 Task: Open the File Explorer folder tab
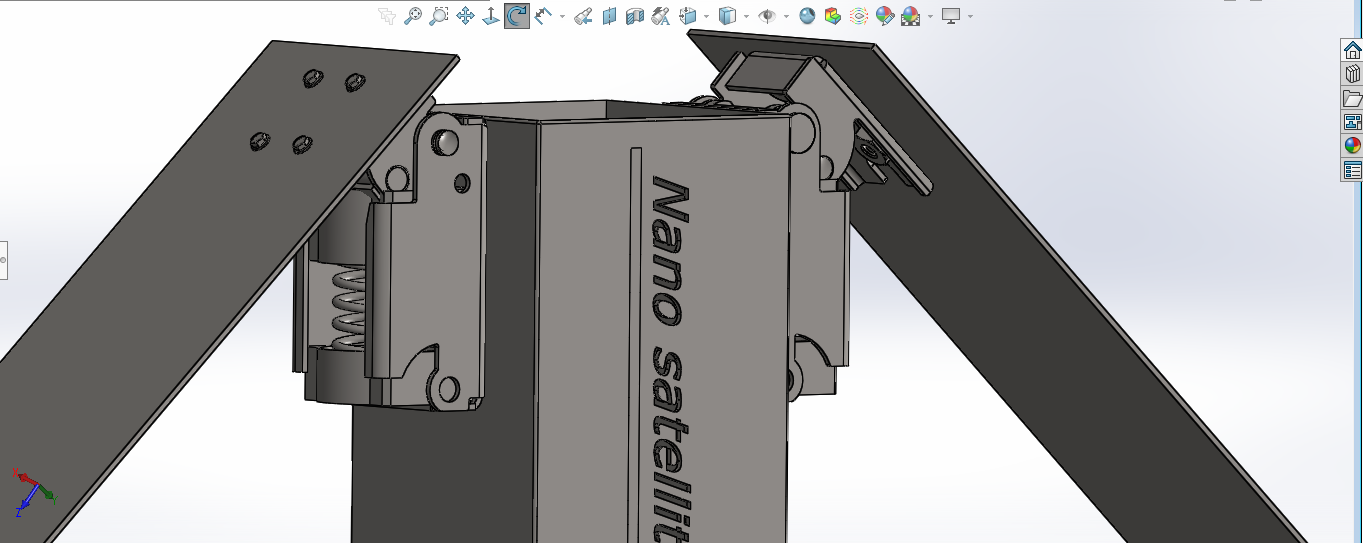1352,98
